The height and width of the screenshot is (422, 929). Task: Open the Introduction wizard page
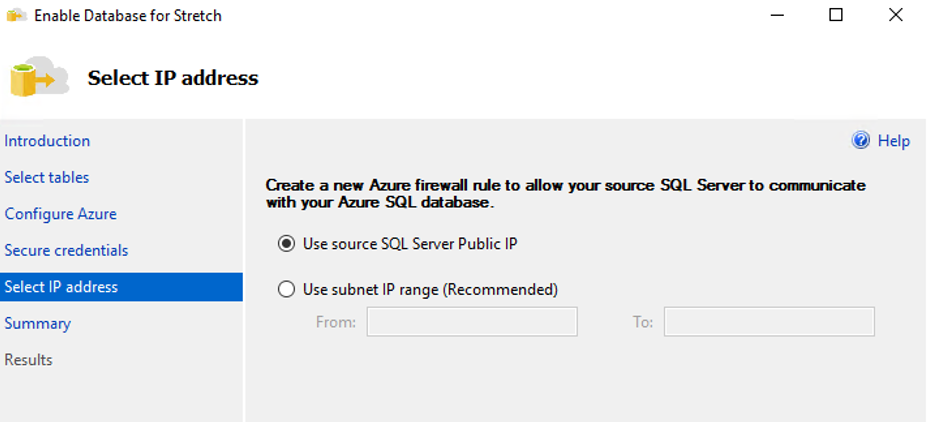coord(47,141)
